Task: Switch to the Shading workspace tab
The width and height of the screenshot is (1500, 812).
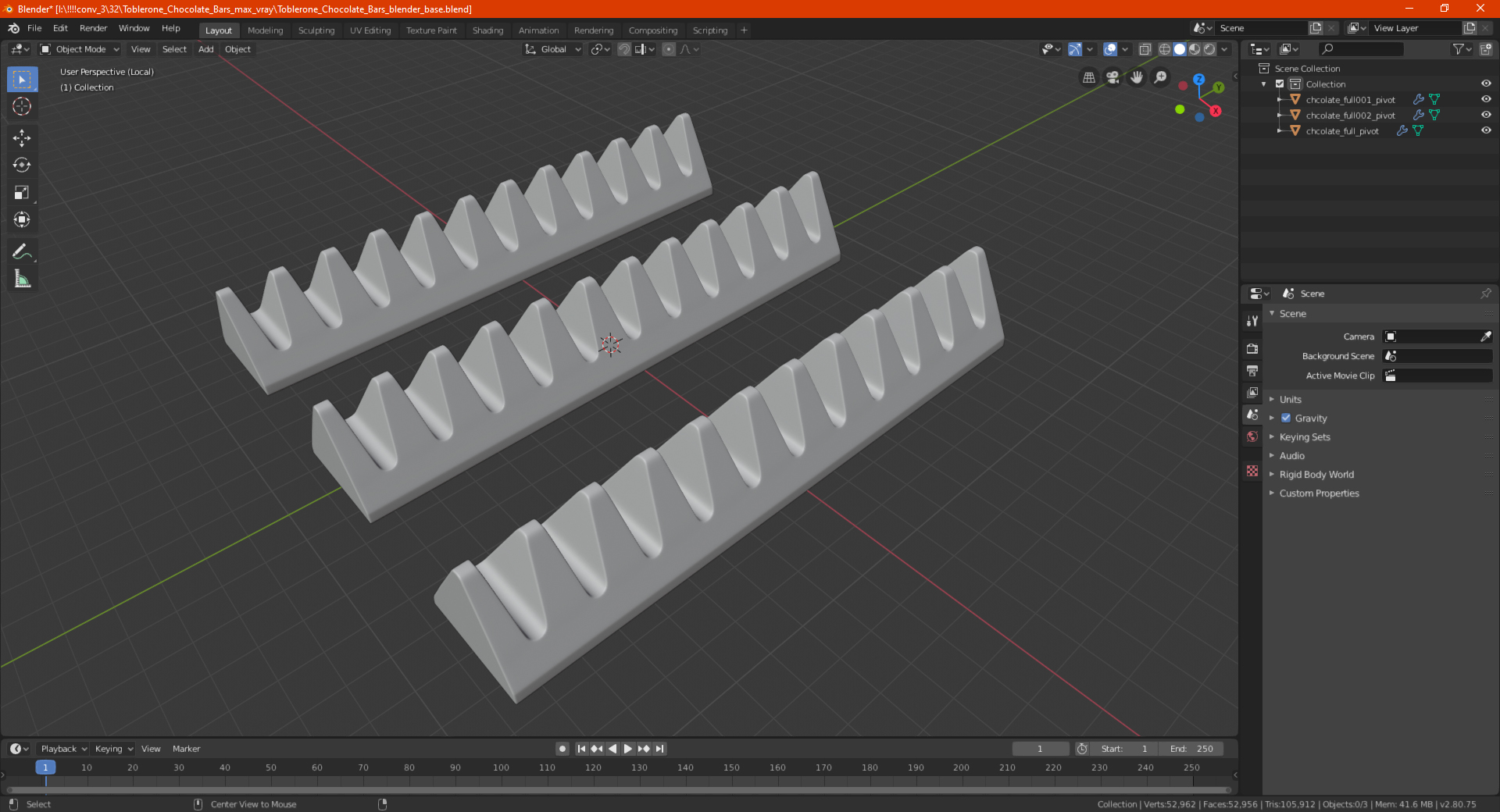Action: [x=487, y=30]
